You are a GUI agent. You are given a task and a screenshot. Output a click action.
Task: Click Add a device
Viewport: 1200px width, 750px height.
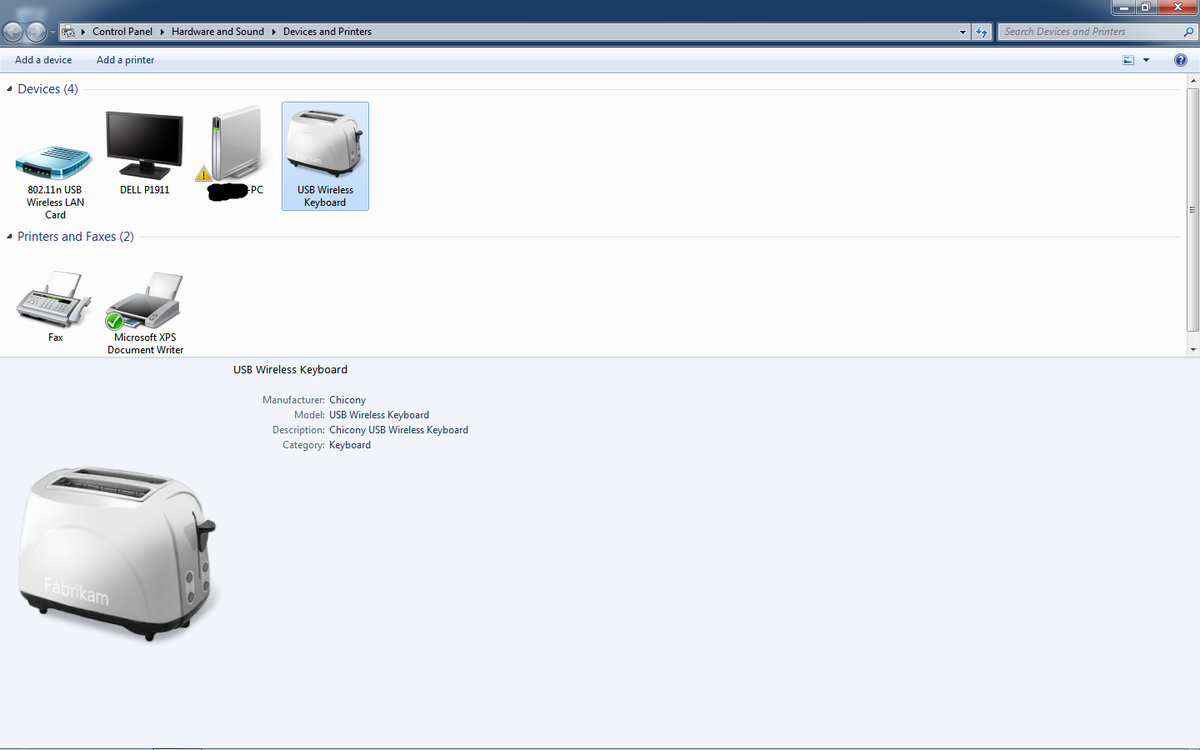pos(43,60)
